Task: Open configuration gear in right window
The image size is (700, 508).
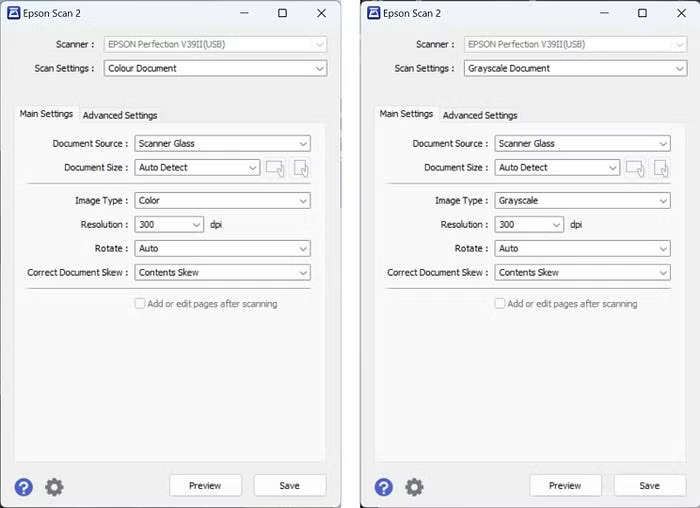Action: pyautogui.click(x=414, y=487)
